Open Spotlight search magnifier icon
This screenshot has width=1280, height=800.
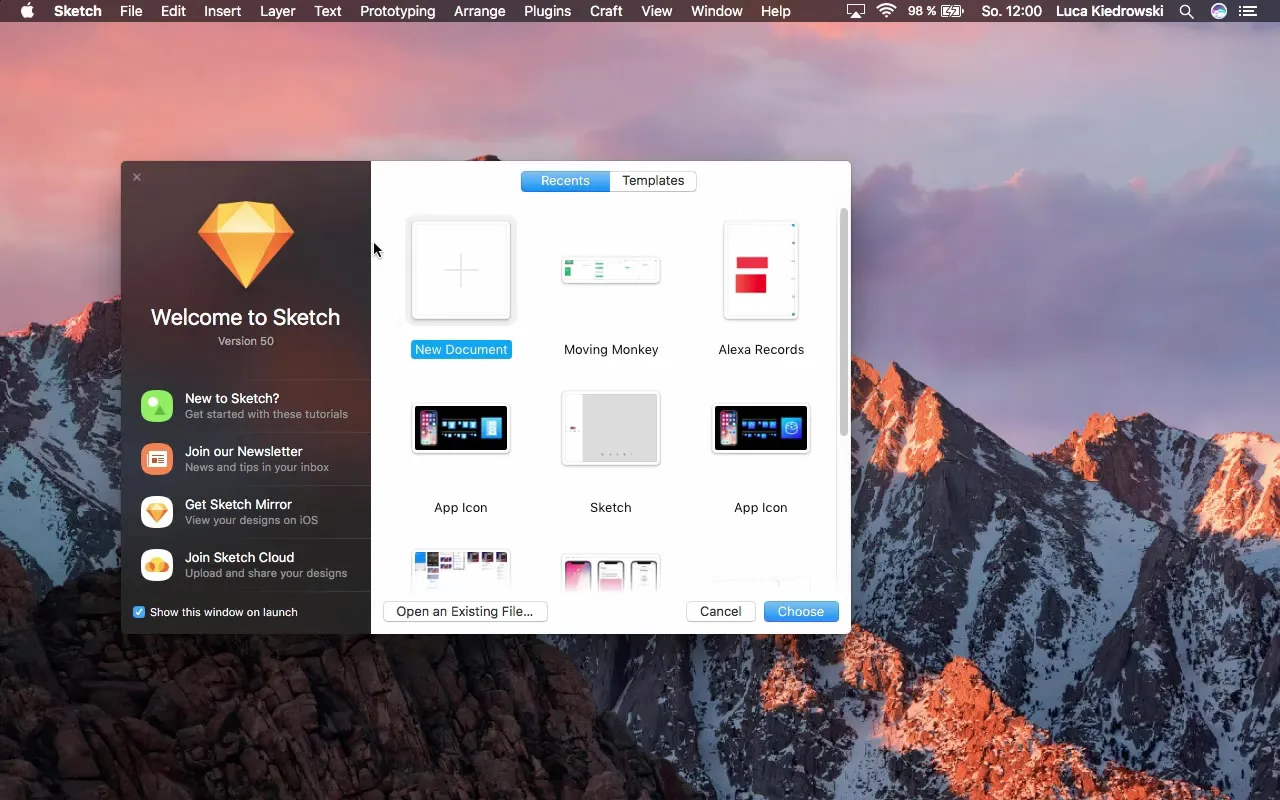(1186, 11)
